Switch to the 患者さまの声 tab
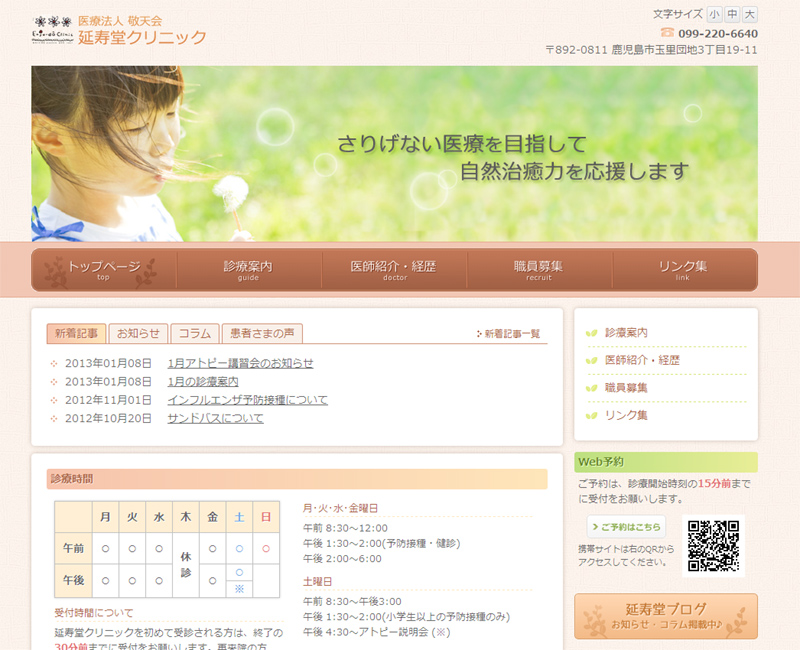 coord(262,334)
